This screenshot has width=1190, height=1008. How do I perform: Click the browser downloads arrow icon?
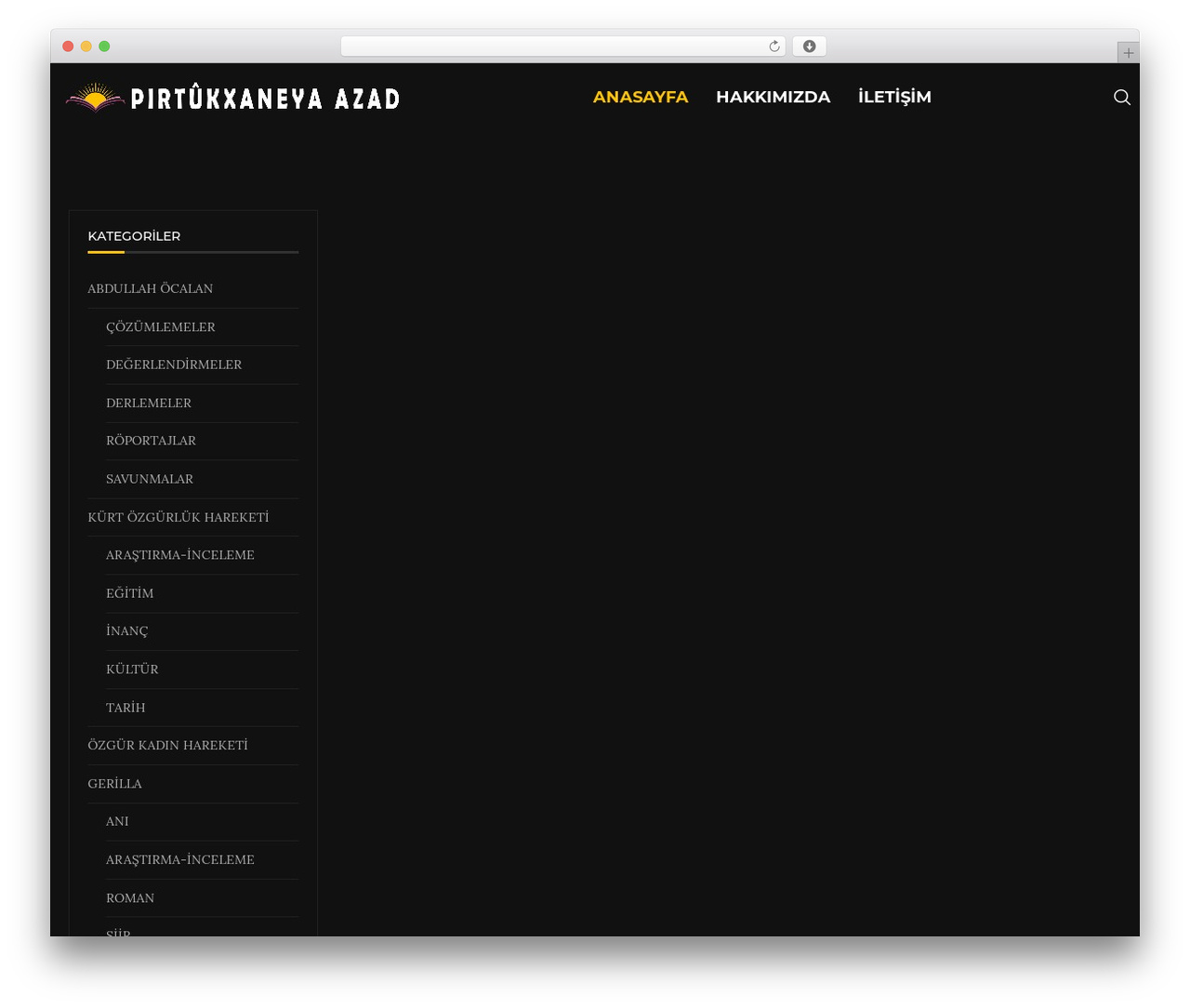809,46
